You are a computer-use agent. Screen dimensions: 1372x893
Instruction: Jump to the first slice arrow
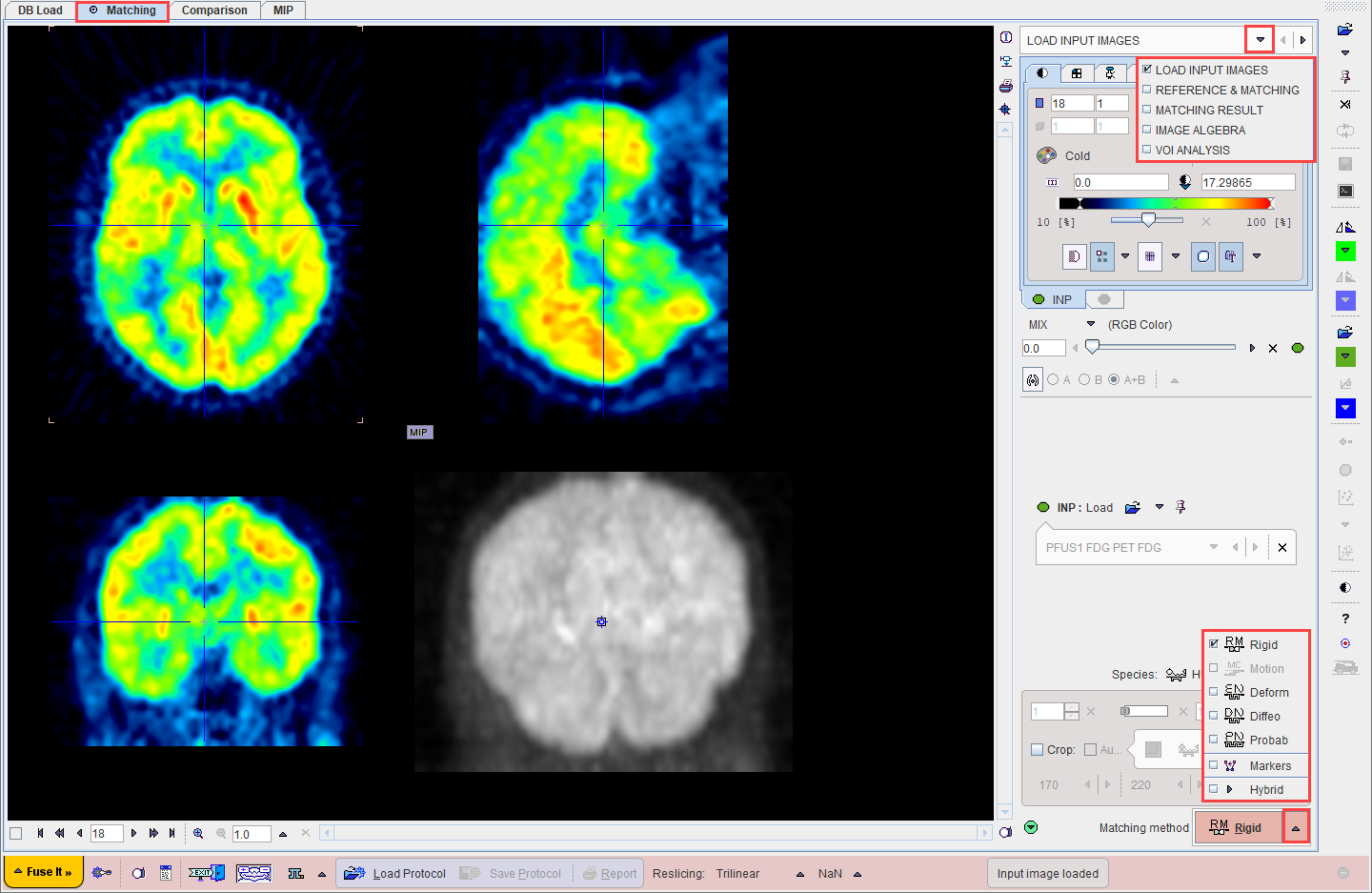pos(40,833)
